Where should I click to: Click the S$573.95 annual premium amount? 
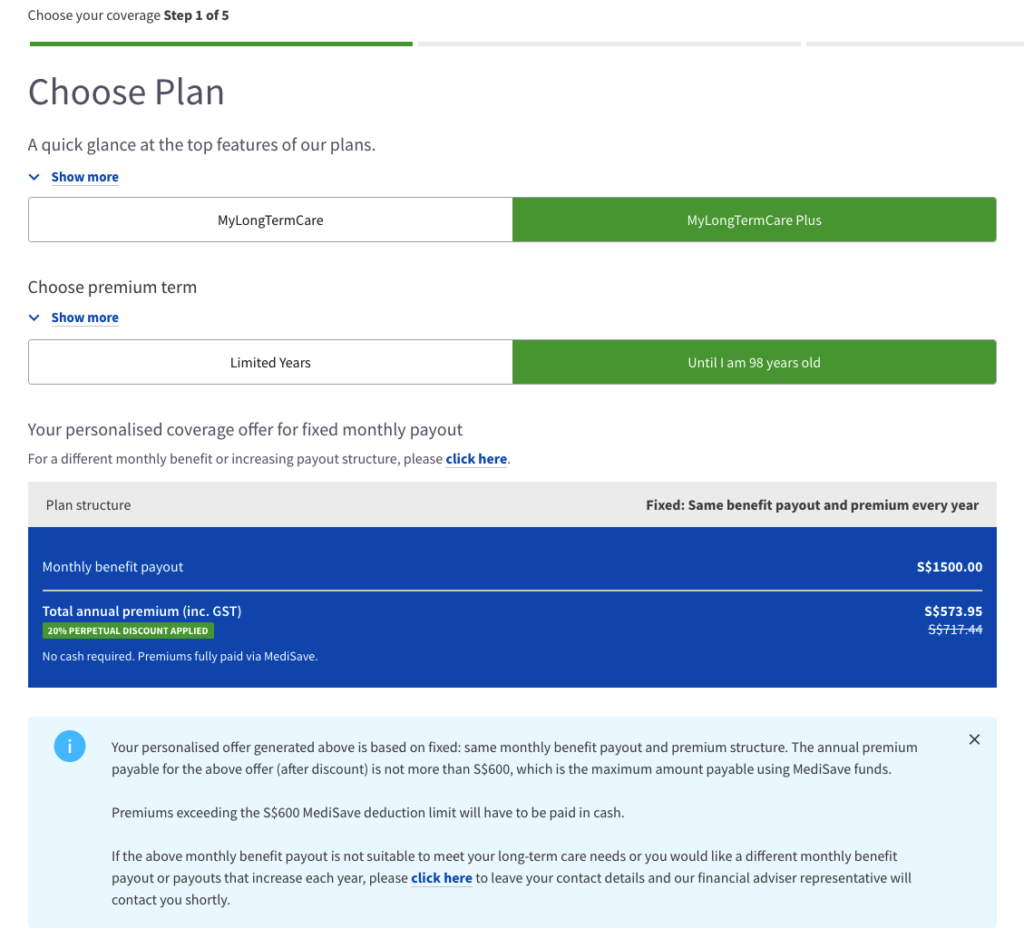[953, 611]
